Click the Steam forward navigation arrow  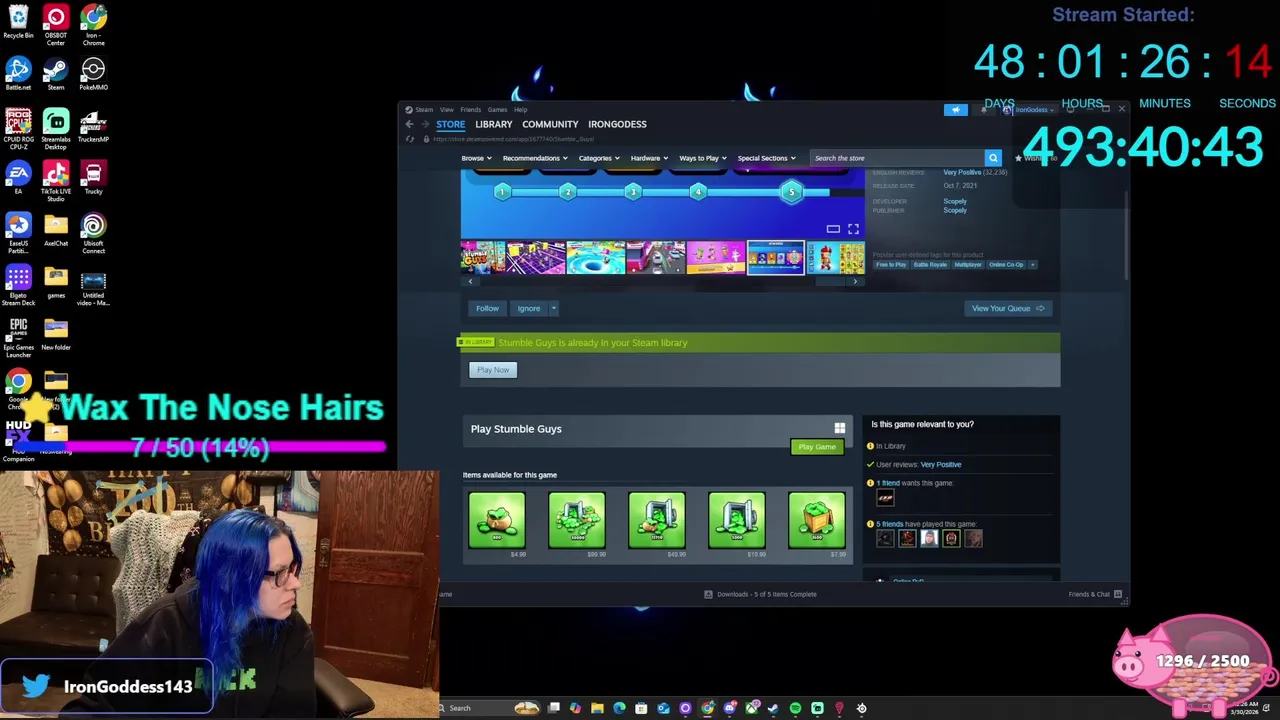(425, 124)
